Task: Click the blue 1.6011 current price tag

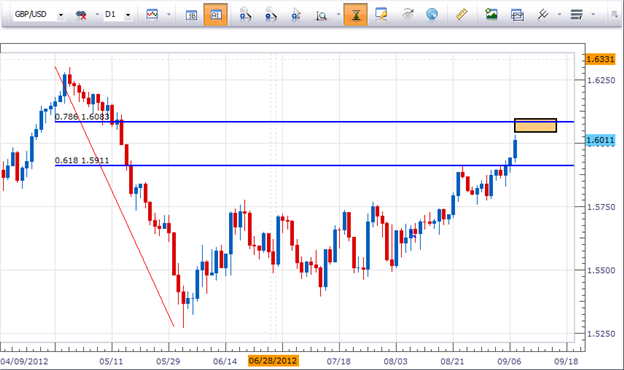Action: tap(601, 140)
